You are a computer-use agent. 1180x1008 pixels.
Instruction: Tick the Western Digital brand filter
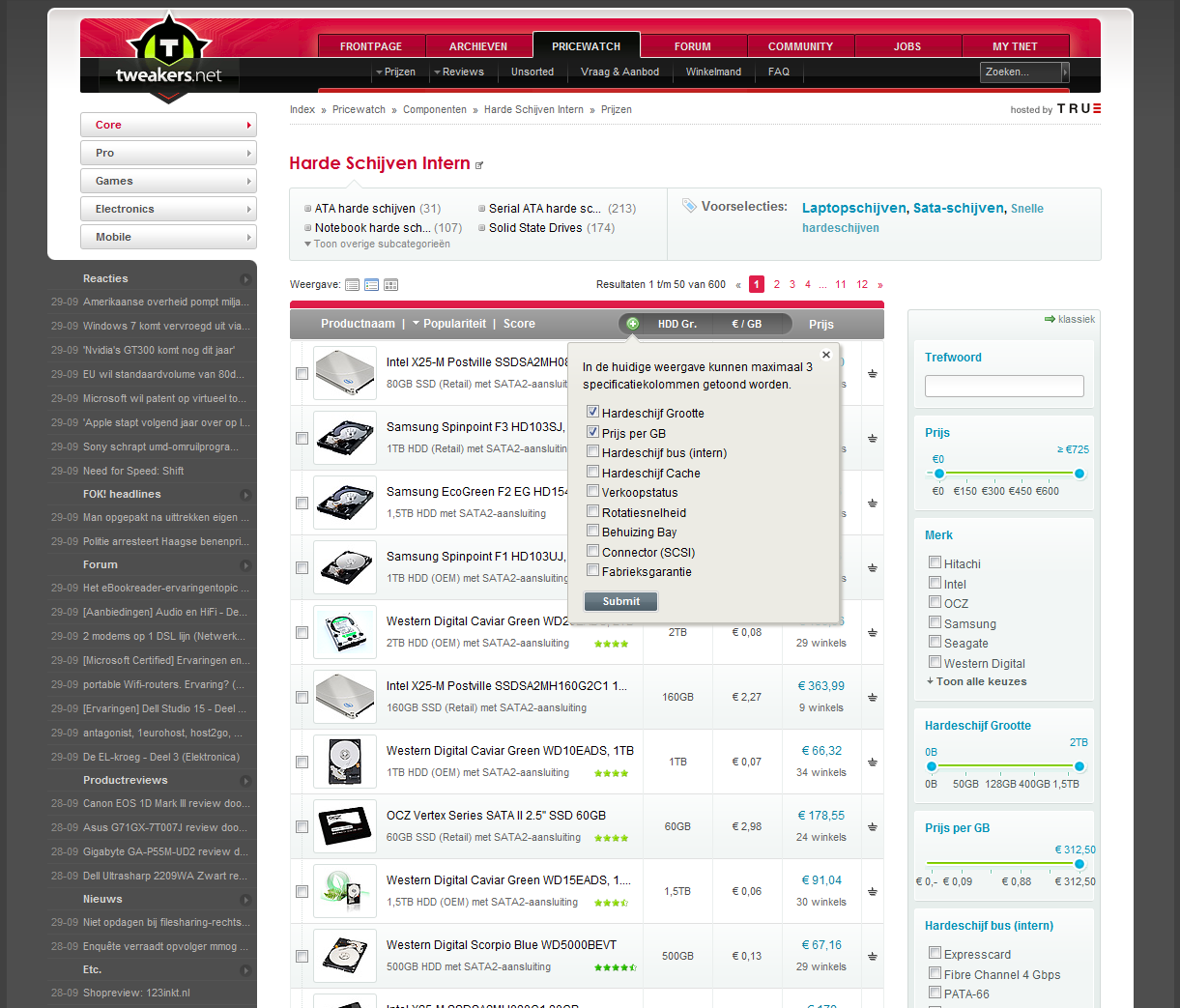coord(935,662)
